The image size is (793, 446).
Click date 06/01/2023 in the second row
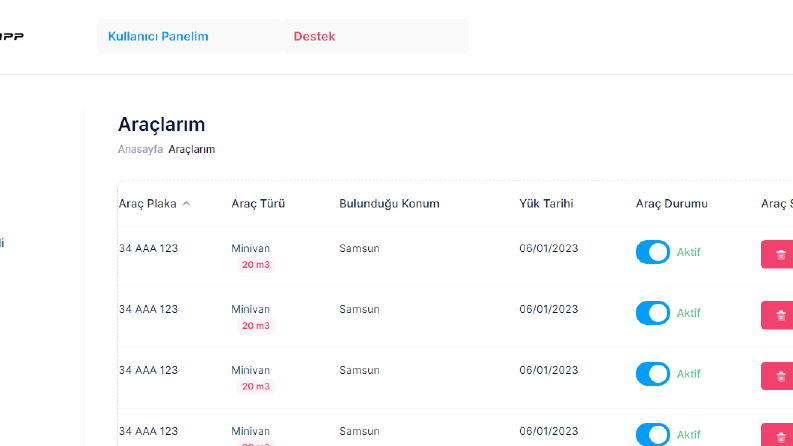coord(548,309)
